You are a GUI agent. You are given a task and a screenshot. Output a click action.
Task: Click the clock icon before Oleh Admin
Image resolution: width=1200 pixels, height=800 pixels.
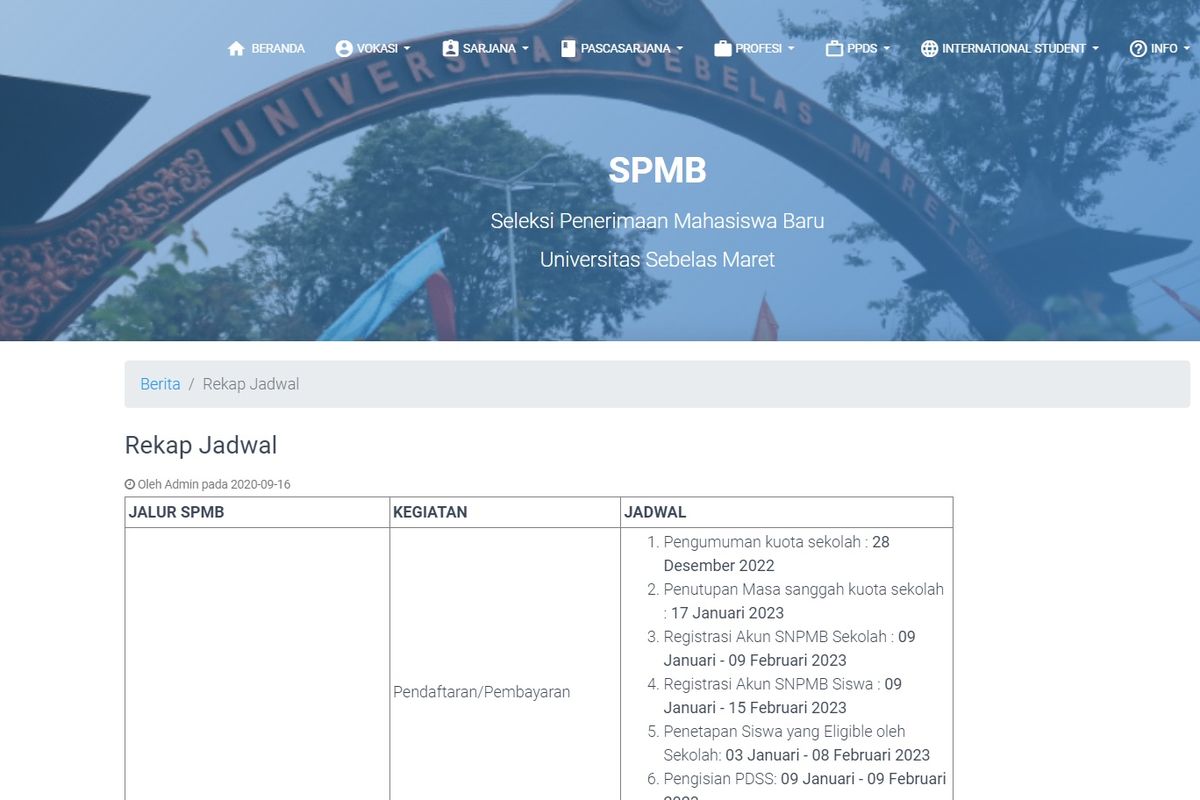pyautogui.click(x=130, y=484)
